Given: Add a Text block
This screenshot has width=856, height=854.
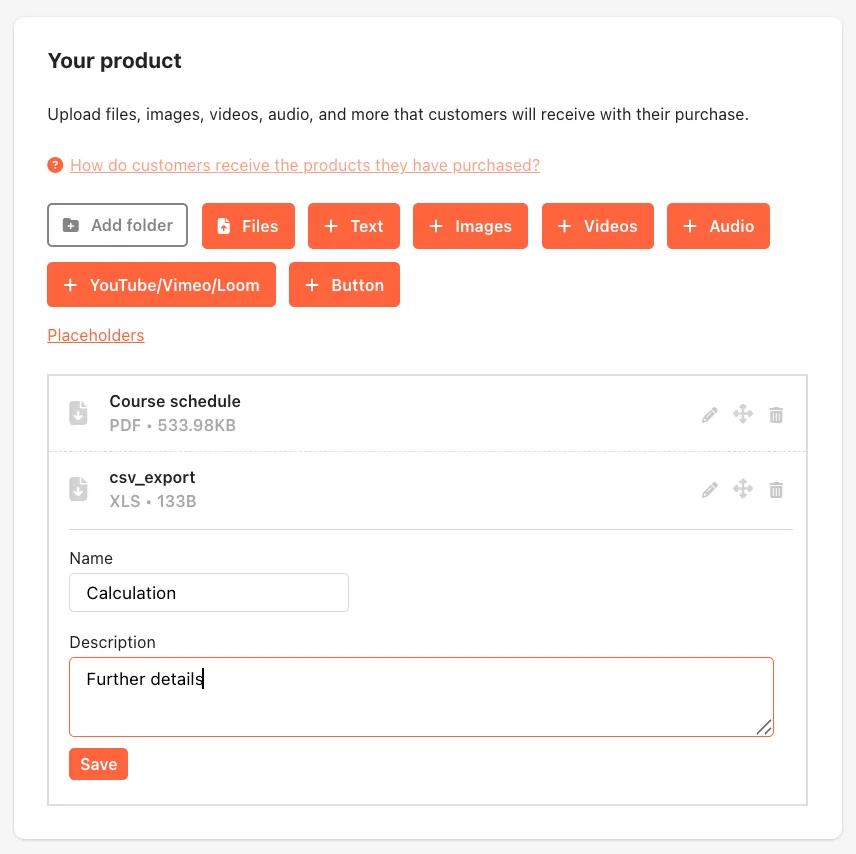Looking at the screenshot, I should [354, 226].
